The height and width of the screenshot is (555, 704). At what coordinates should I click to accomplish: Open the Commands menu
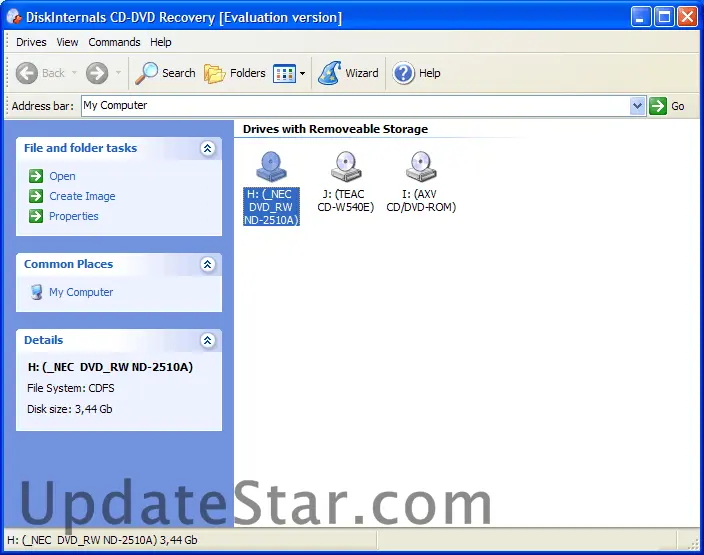coord(114,42)
